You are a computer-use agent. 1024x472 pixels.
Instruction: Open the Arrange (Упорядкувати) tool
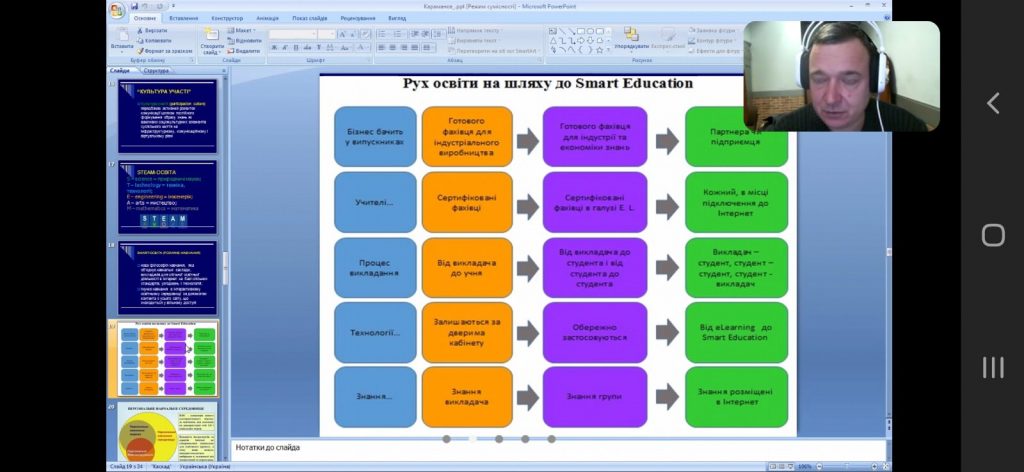(631, 39)
